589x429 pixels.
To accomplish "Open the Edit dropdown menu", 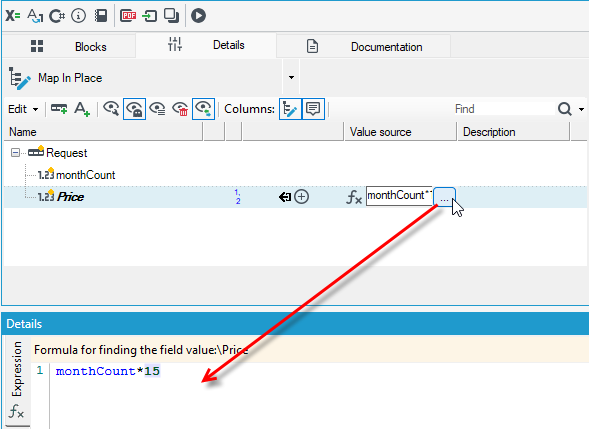I will 23,109.
